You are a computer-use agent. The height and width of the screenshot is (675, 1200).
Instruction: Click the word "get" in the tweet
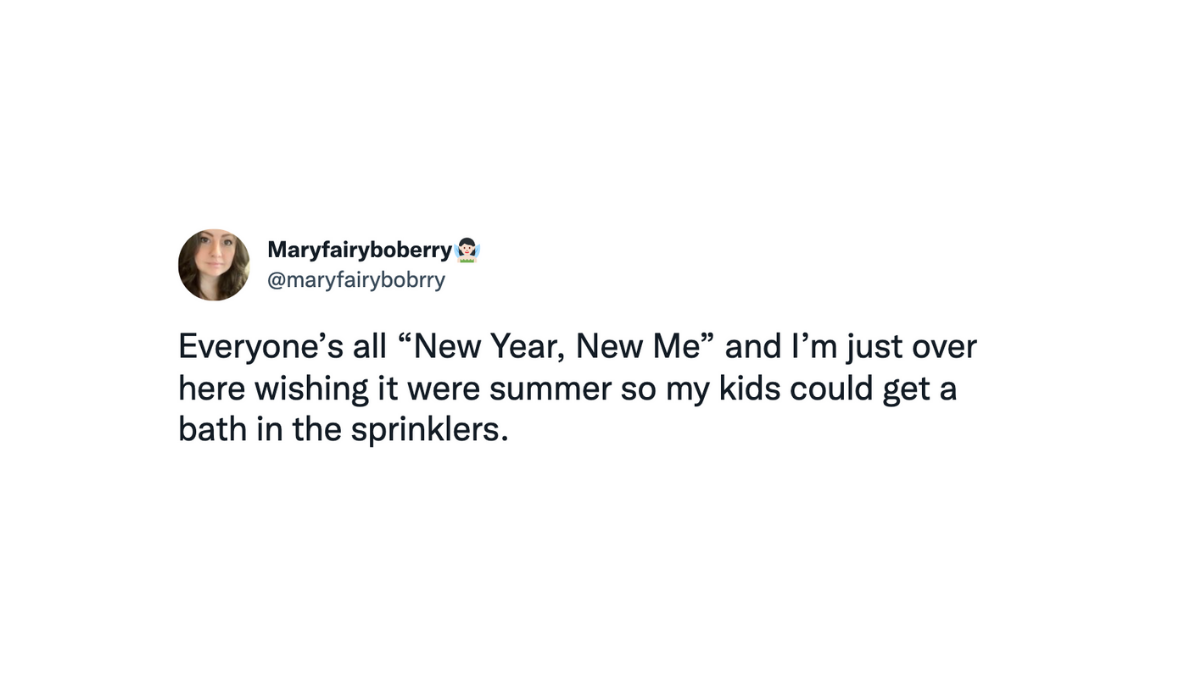point(908,389)
